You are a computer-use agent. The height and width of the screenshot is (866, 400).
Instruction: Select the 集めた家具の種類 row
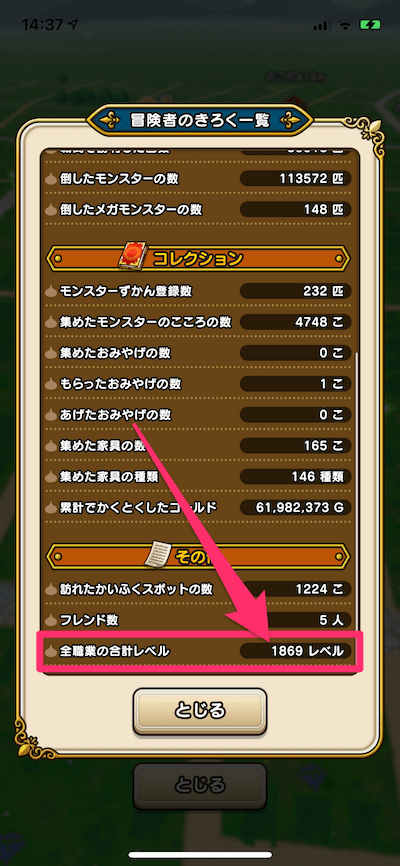click(199, 475)
